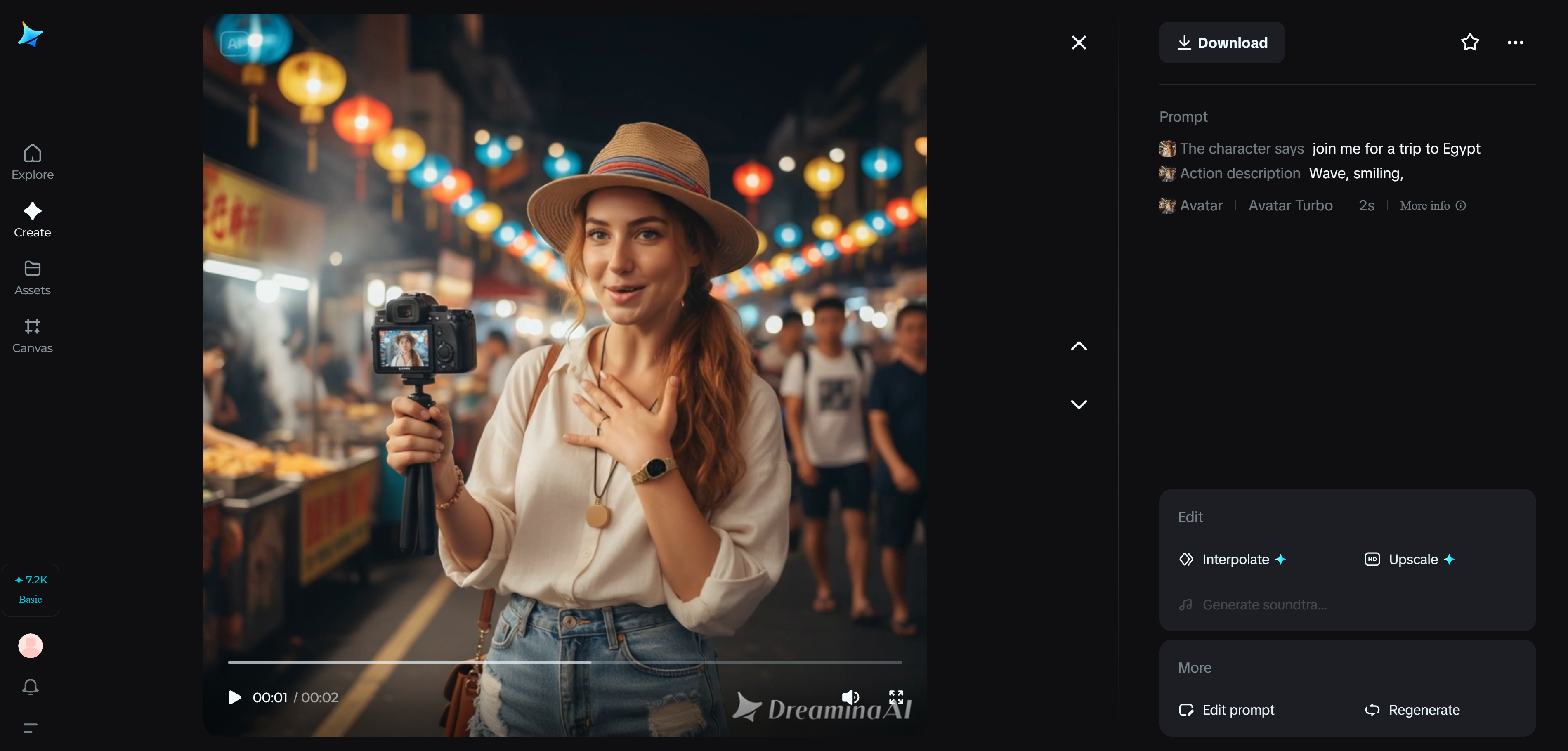
Task: Toggle fullscreen video view
Action: tap(896, 697)
